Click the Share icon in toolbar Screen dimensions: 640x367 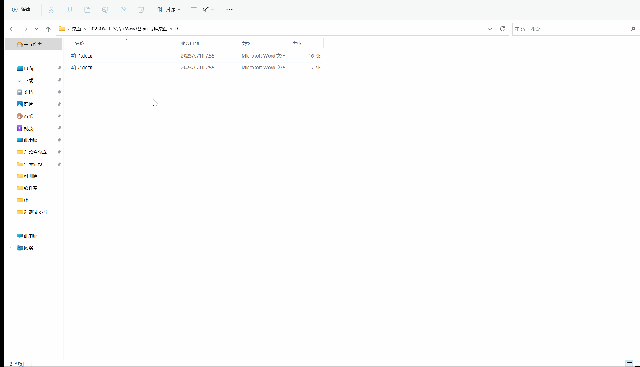(x=123, y=9)
